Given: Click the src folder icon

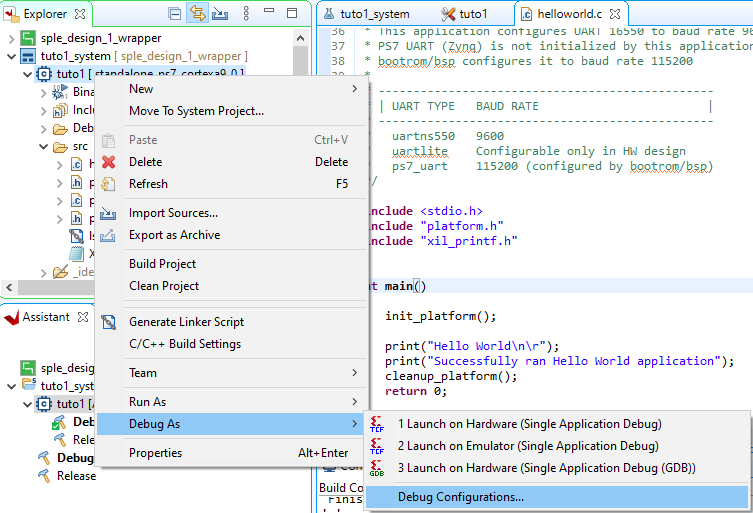Looking at the screenshot, I should (60, 147).
